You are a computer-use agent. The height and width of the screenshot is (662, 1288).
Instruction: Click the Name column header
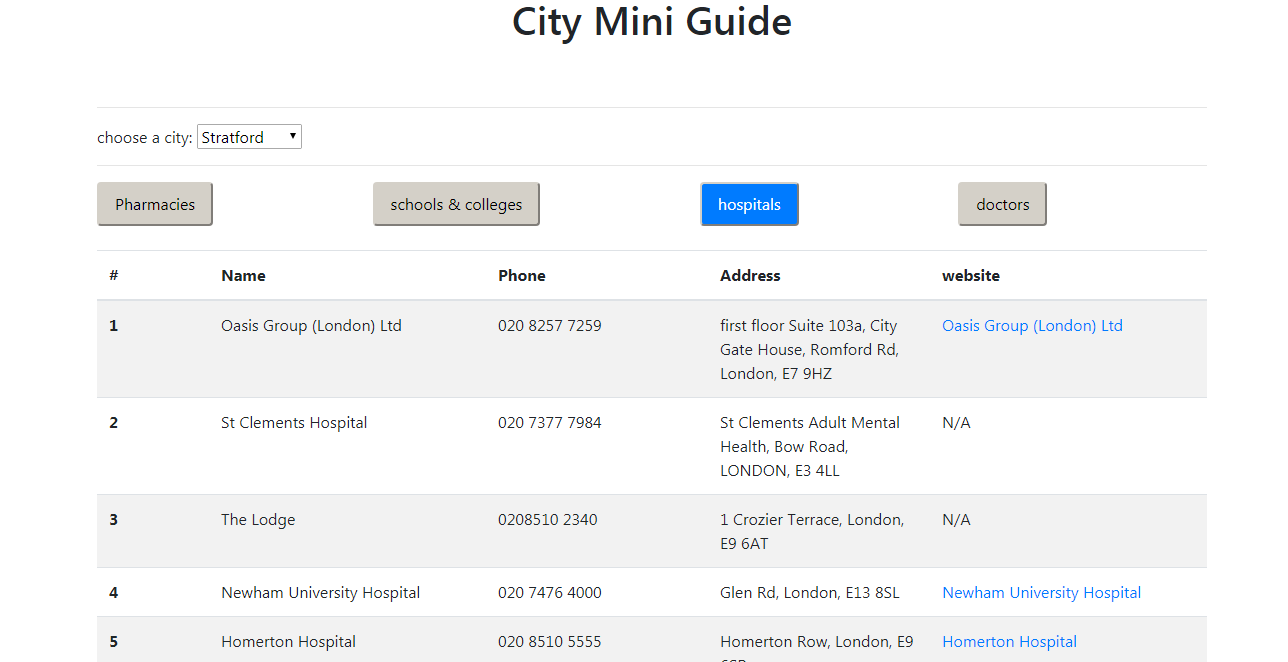[243, 276]
